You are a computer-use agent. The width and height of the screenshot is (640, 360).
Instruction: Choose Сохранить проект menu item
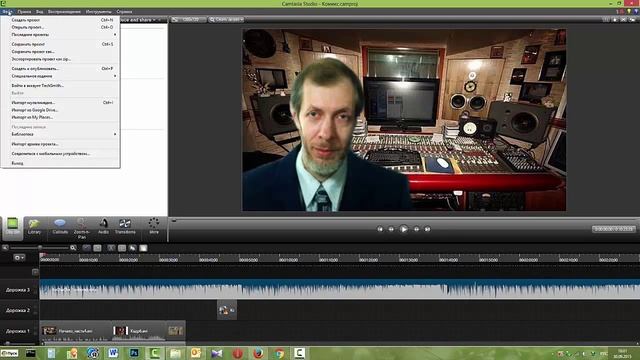tap(61, 44)
